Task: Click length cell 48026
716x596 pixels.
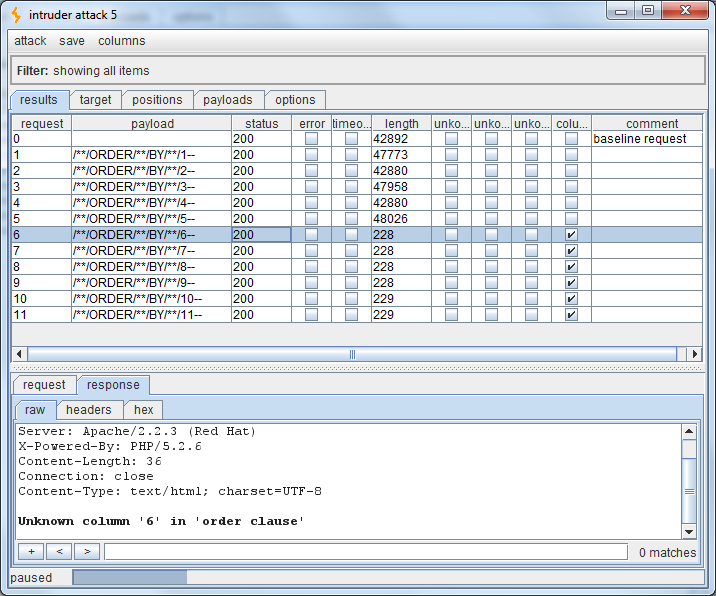Action: tap(401, 219)
